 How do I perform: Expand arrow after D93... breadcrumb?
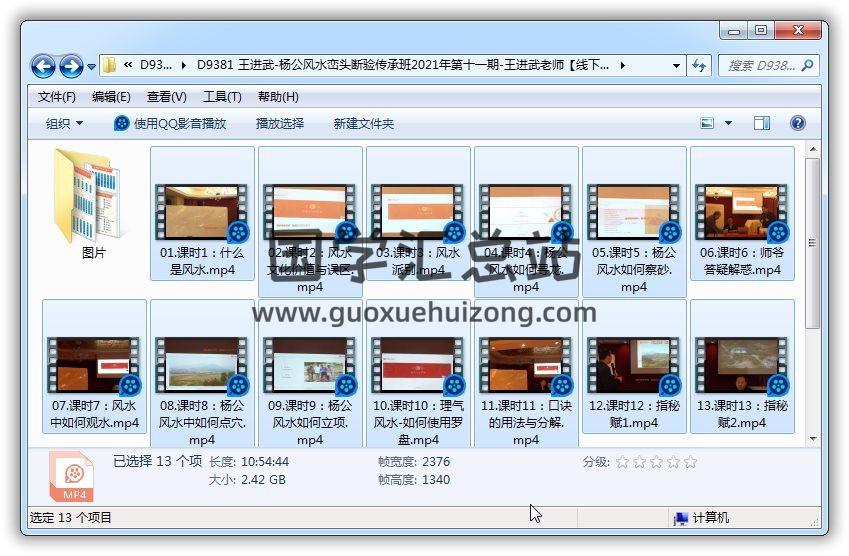point(184,66)
